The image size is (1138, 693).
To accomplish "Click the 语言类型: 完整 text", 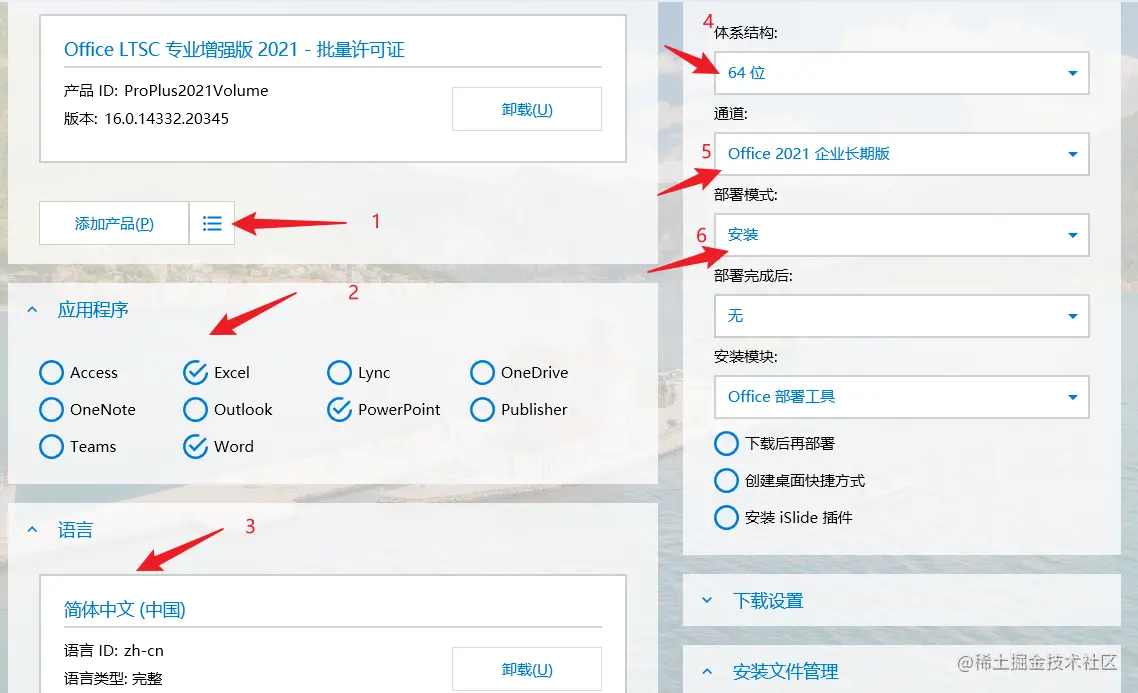I will tap(113, 678).
